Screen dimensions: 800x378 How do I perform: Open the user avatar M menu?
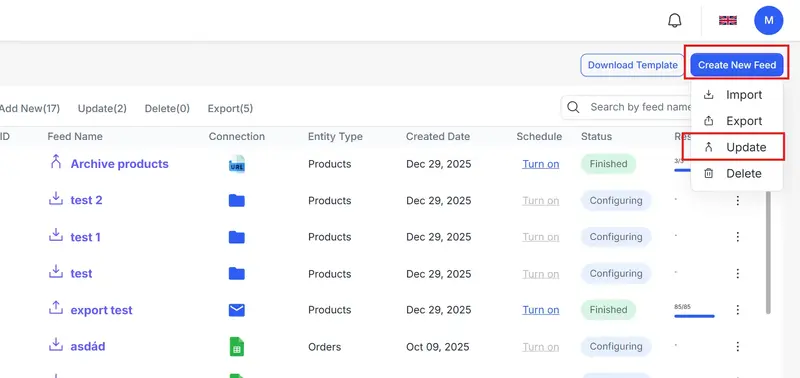pos(768,20)
